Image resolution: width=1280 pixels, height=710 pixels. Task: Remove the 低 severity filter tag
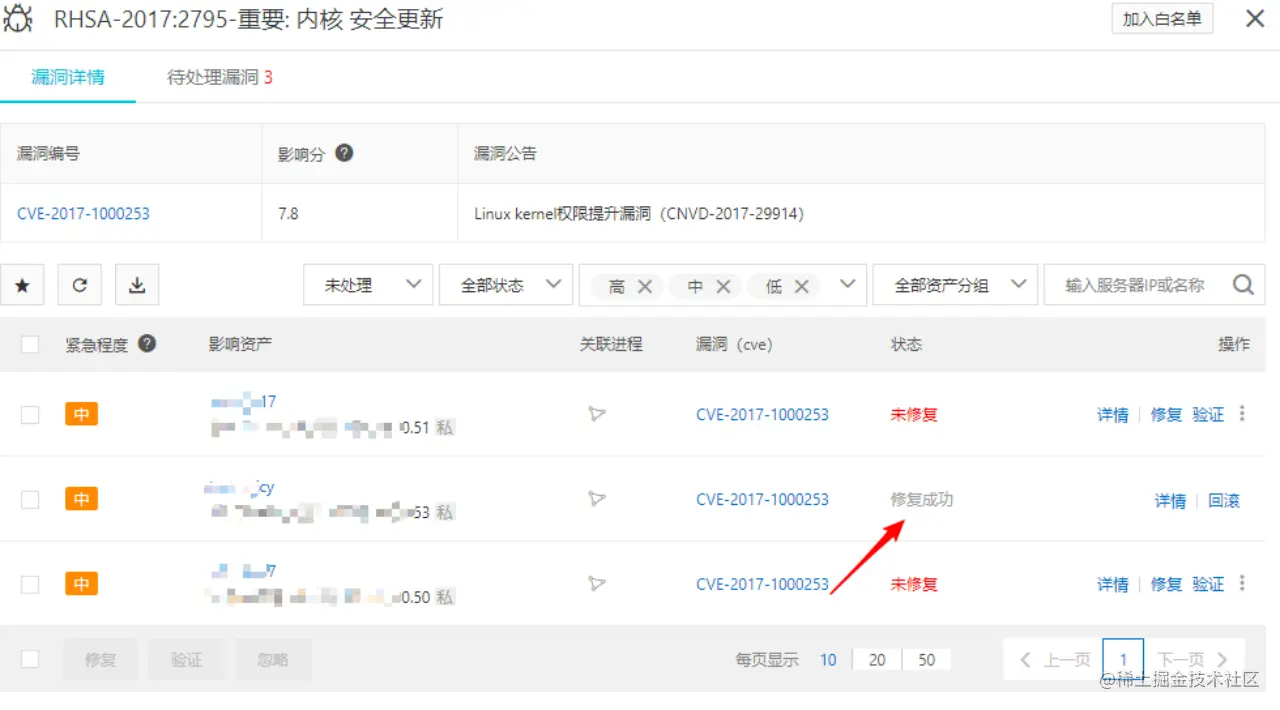(x=802, y=286)
